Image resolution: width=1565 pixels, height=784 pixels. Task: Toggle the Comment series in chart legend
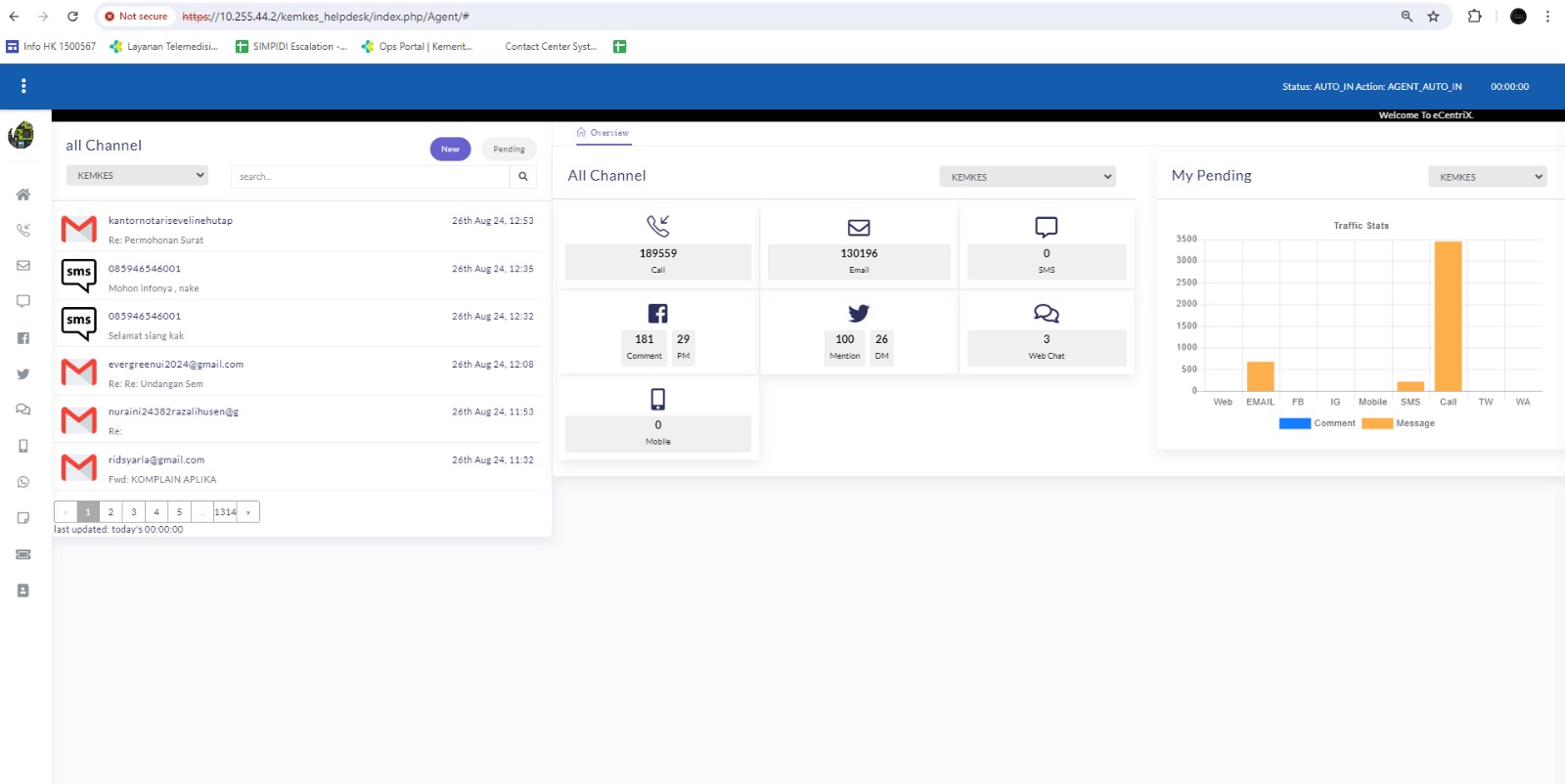(1317, 423)
